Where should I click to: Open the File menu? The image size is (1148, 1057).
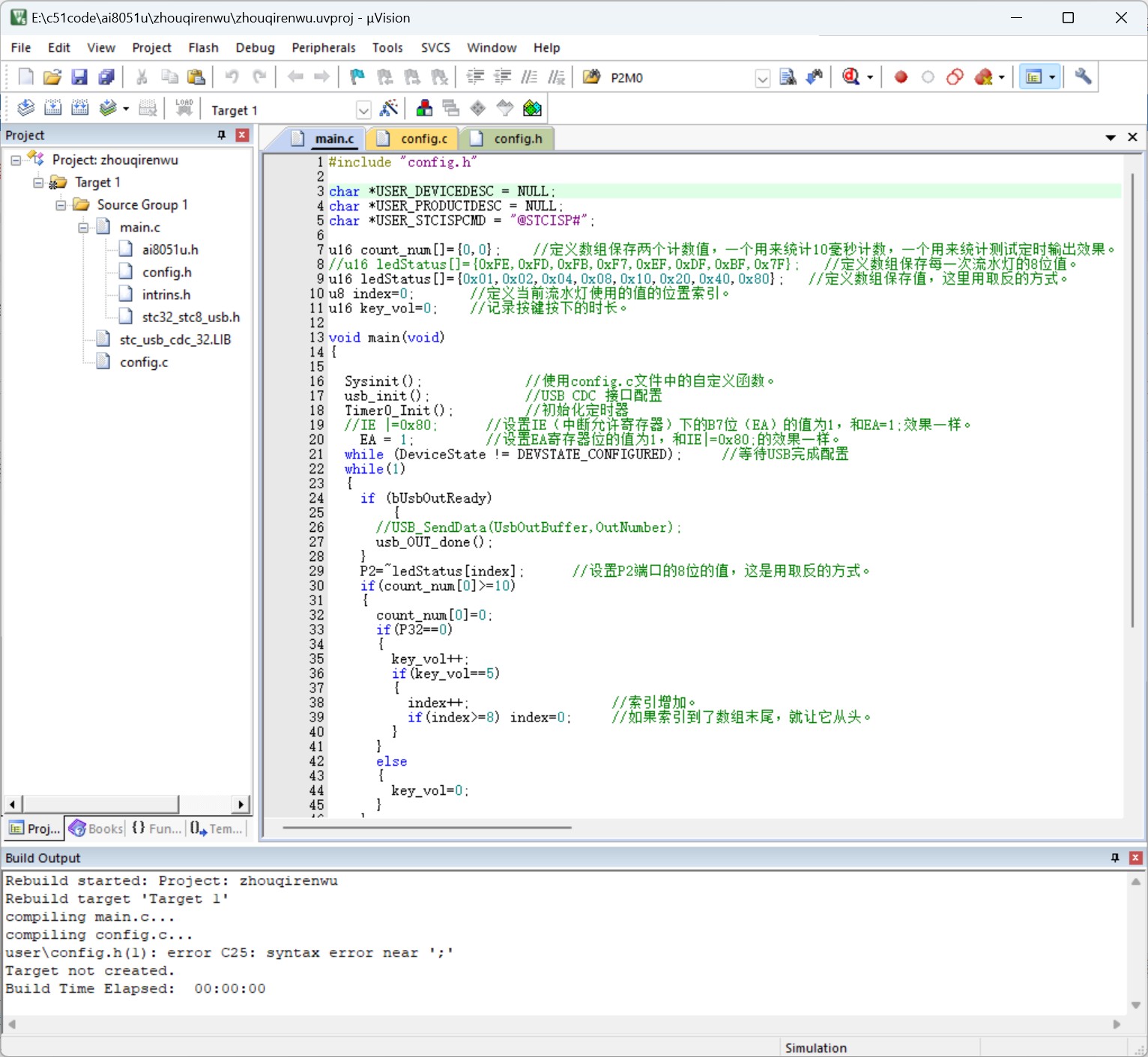(x=21, y=47)
